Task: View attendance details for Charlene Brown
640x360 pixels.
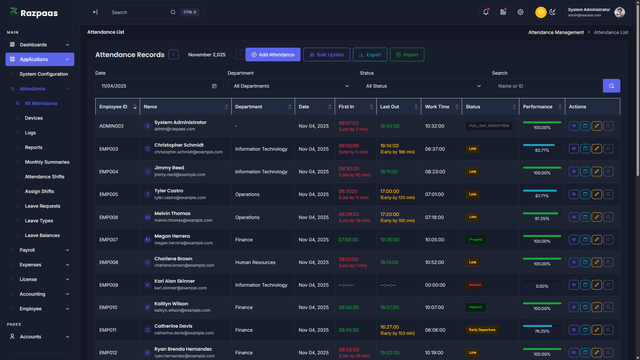Action: (573, 262)
